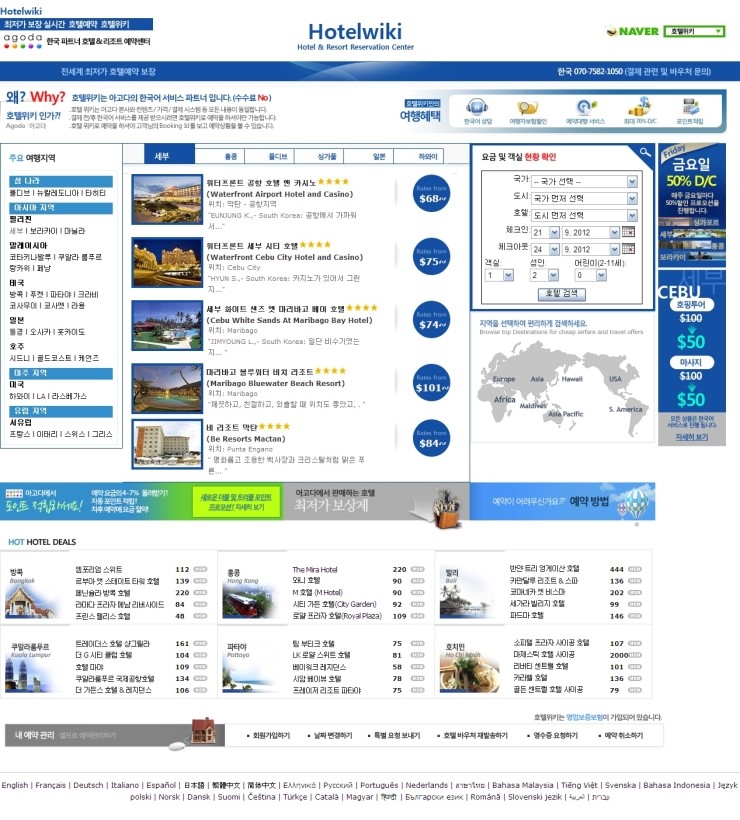
Task: Open Be Resorts Mactan thumbnail
Action: (x=167, y=444)
